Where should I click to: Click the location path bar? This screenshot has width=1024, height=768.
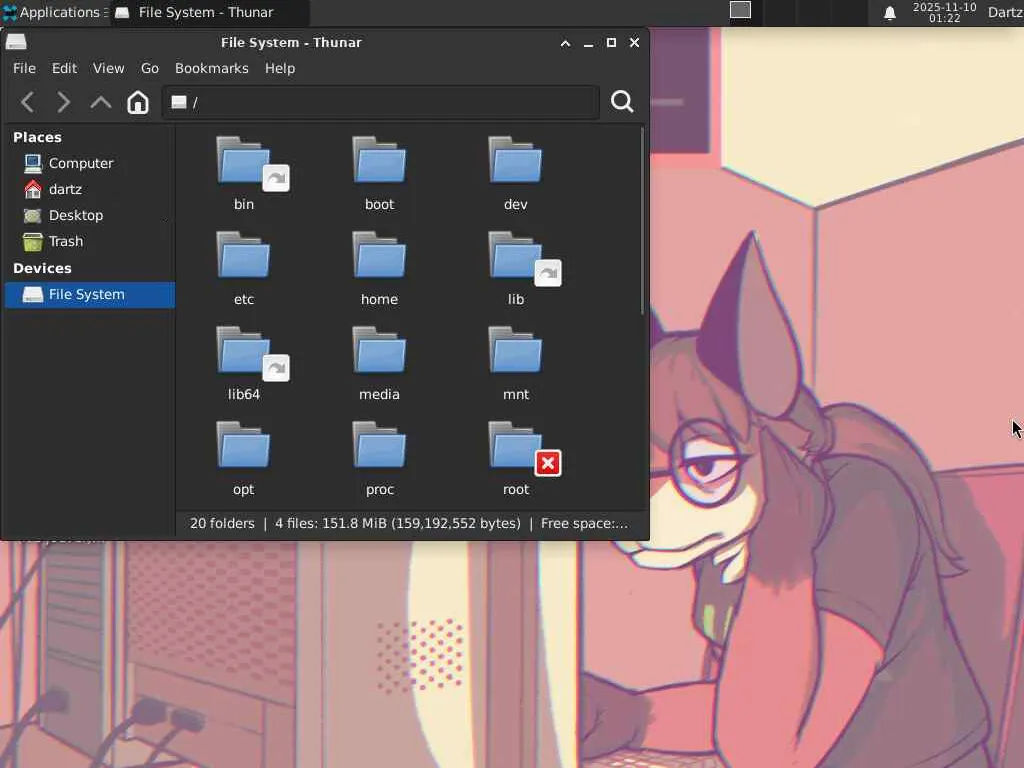pyautogui.click(x=381, y=103)
